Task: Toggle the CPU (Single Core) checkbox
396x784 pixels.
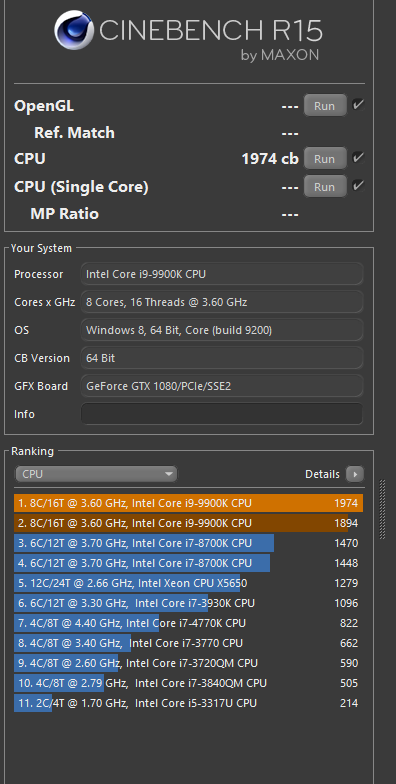Action: (x=358, y=186)
